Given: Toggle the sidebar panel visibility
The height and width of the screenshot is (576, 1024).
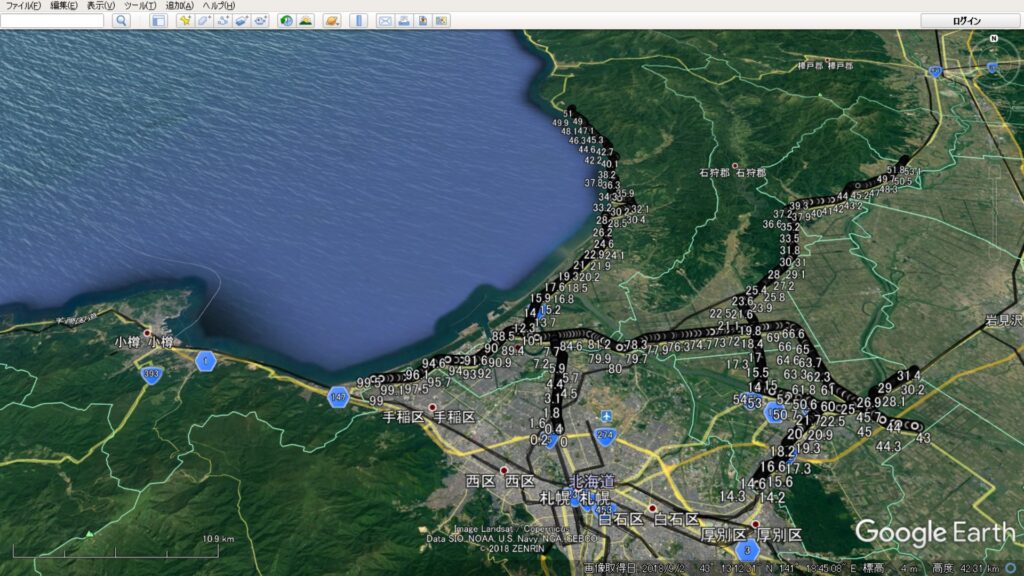Looking at the screenshot, I should [x=158, y=21].
